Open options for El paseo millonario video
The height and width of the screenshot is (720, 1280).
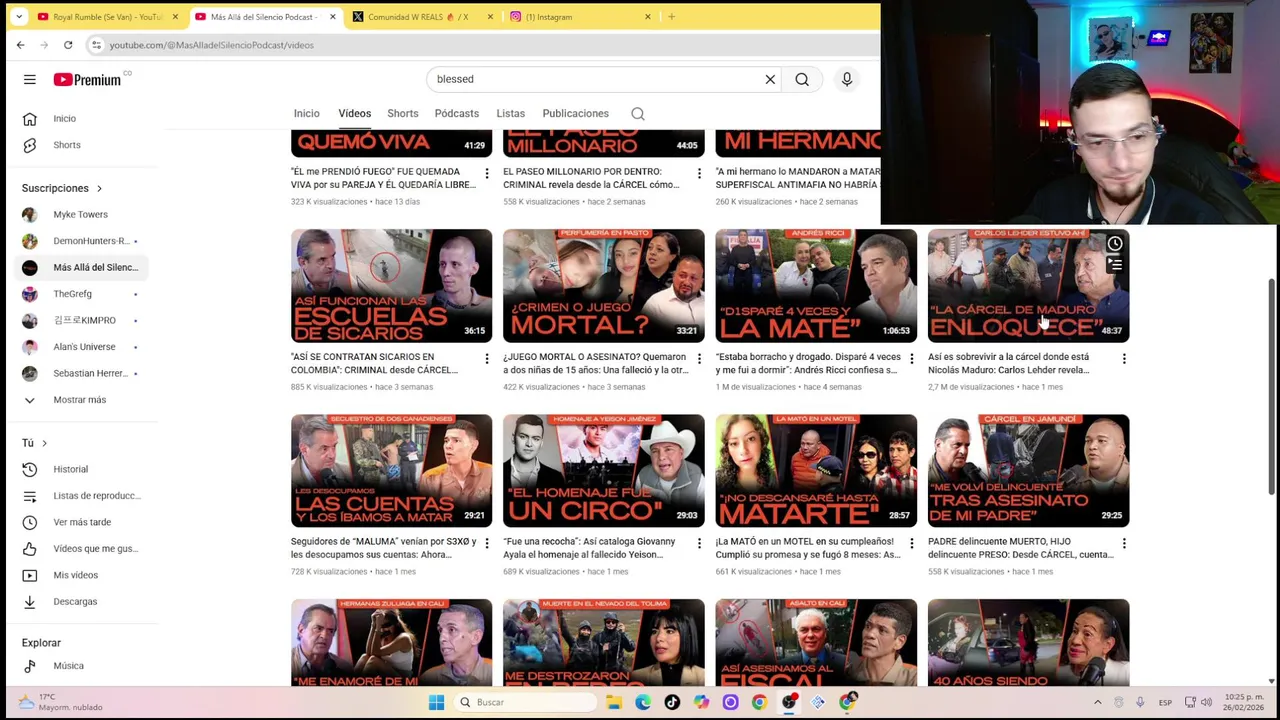pos(699,173)
